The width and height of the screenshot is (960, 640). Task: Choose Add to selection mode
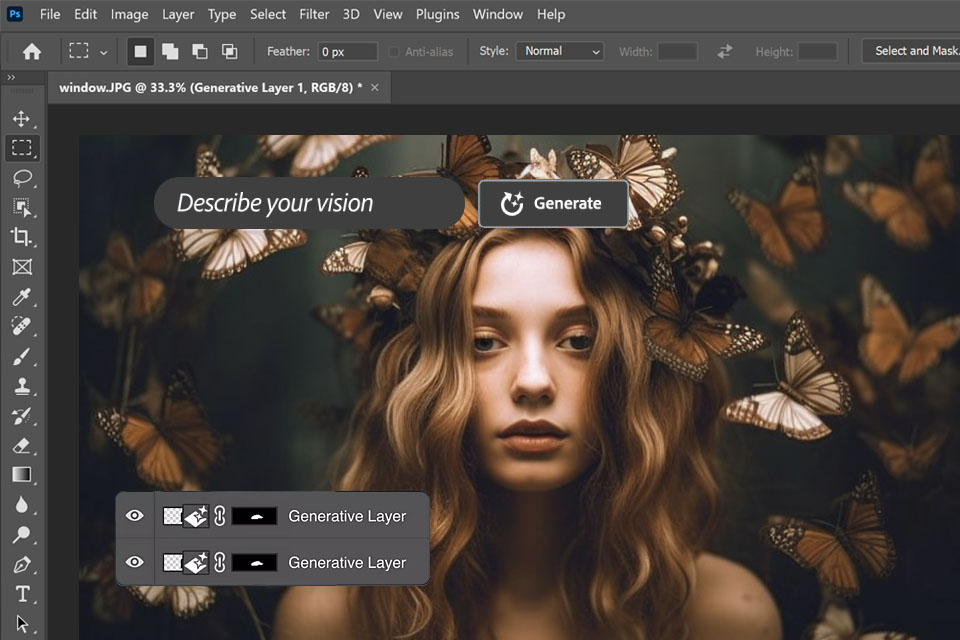pos(170,51)
